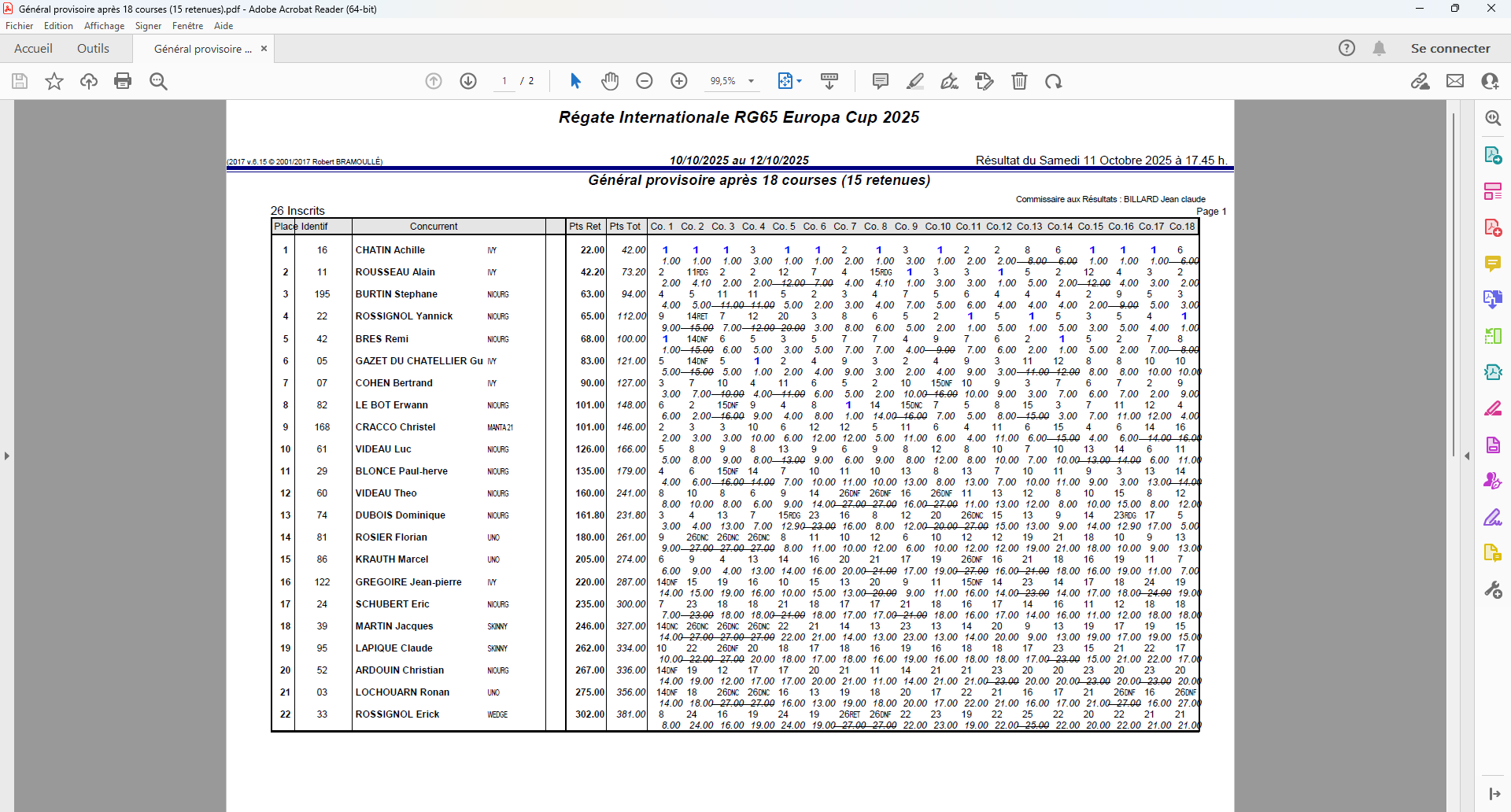
Task: Open the zoom level dropdown
Action: point(751,81)
